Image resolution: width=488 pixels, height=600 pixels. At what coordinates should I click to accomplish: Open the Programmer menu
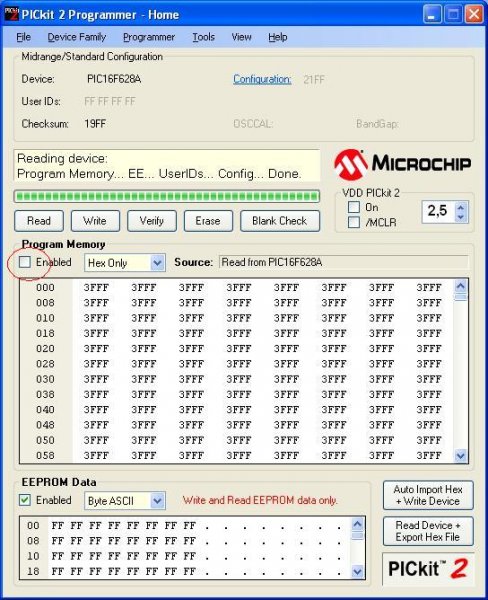click(149, 37)
